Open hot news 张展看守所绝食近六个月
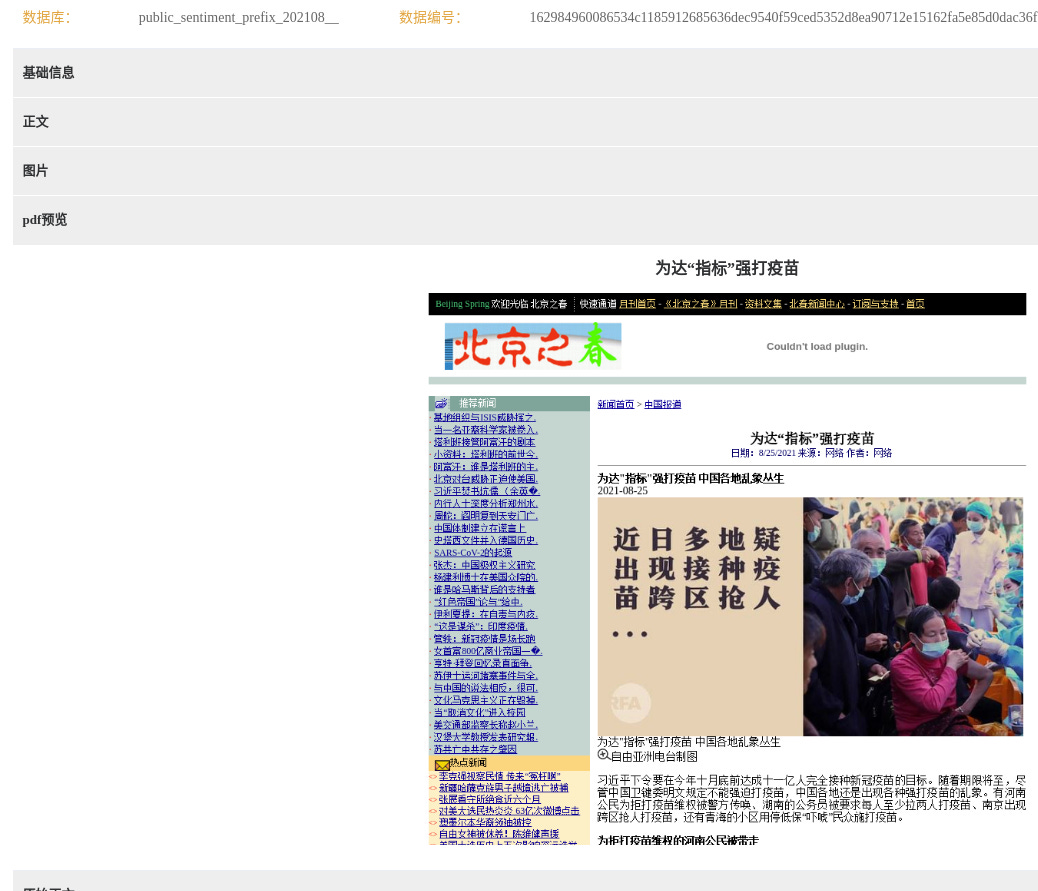 tap(489, 800)
